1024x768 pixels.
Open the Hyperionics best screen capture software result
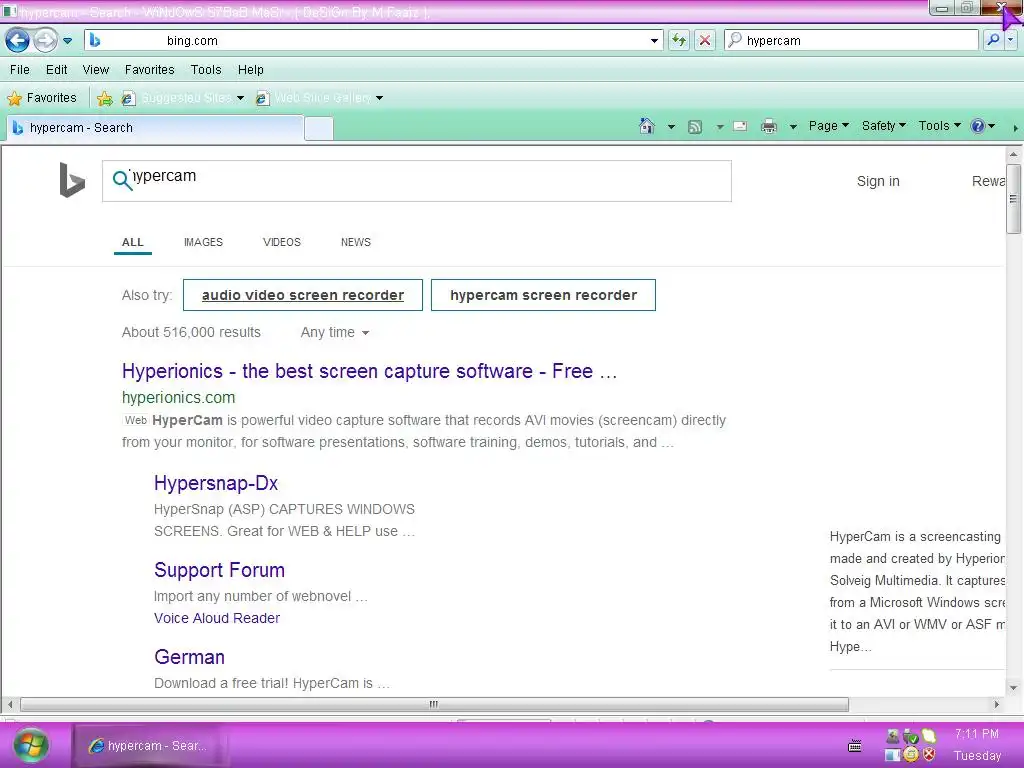[369, 371]
